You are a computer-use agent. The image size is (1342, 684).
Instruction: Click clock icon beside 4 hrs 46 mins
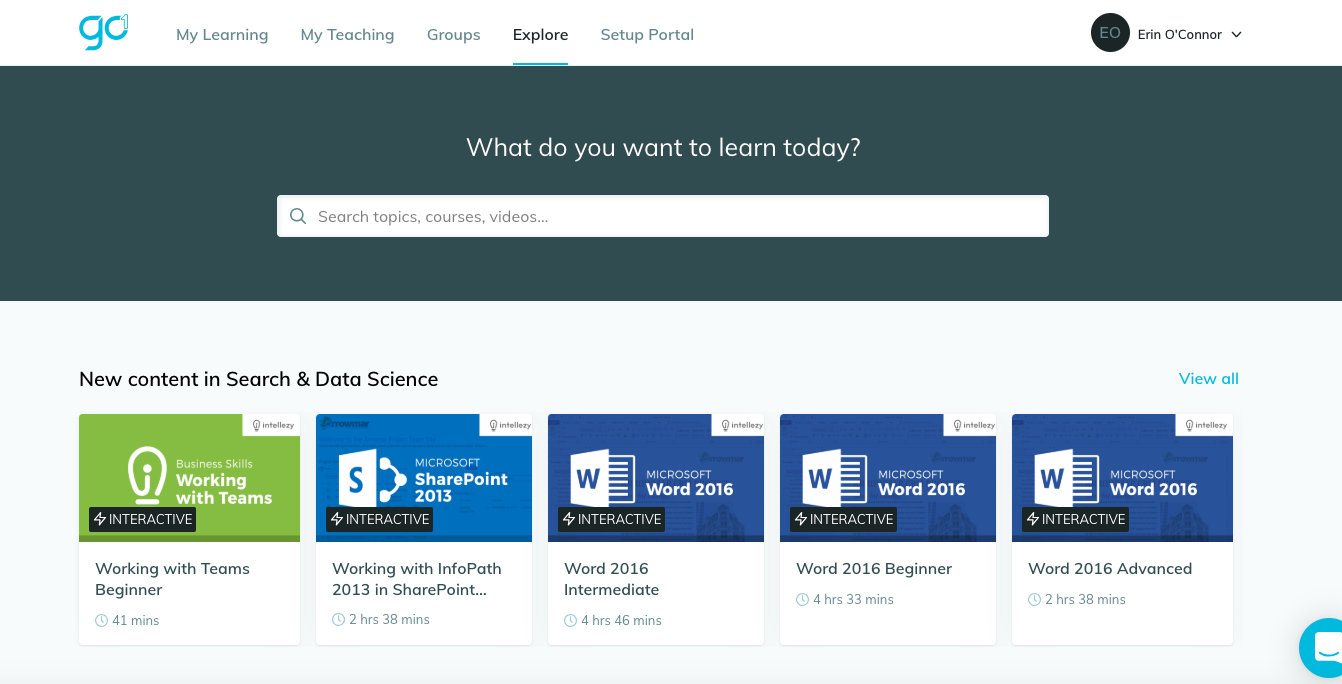[x=570, y=621]
